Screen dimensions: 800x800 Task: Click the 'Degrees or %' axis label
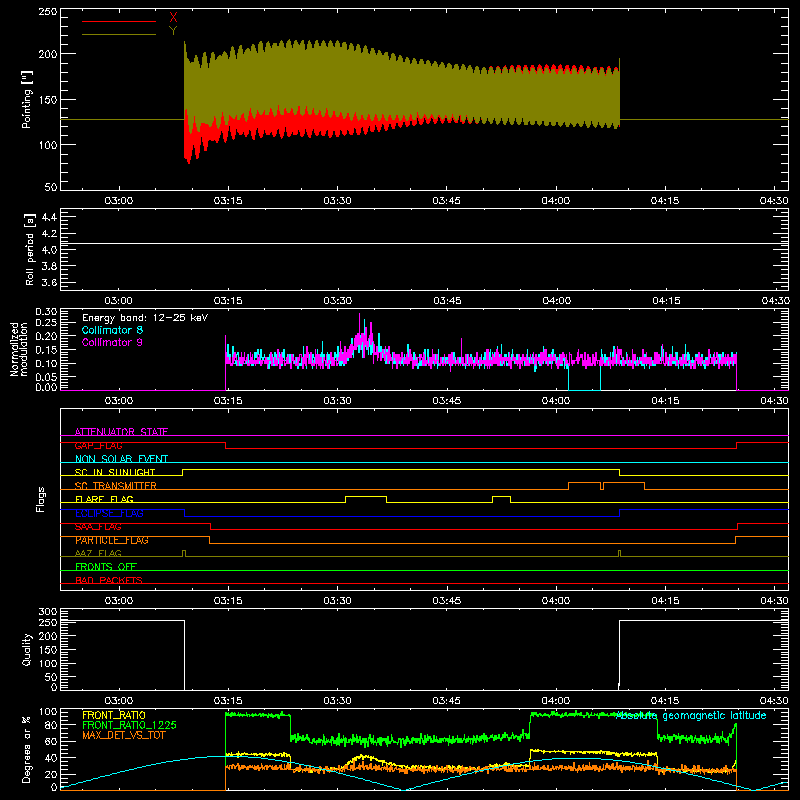(27, 749)
